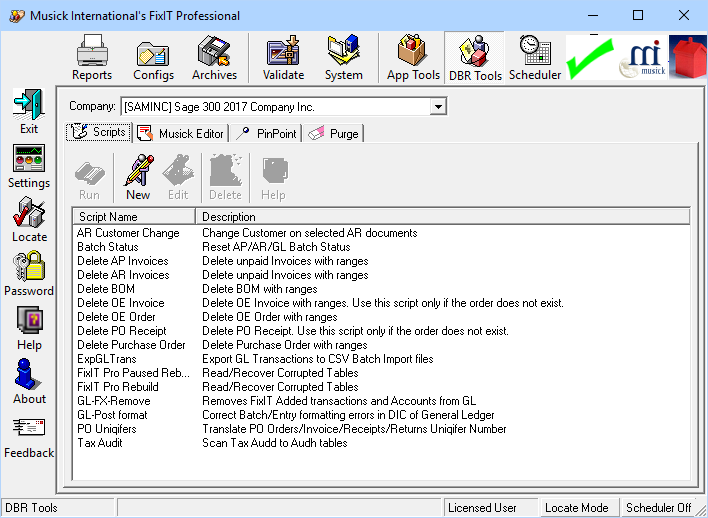The height and width of the screenshot is (518, 708).
Task: Select the AR Customer Change script
Action: 128,233
